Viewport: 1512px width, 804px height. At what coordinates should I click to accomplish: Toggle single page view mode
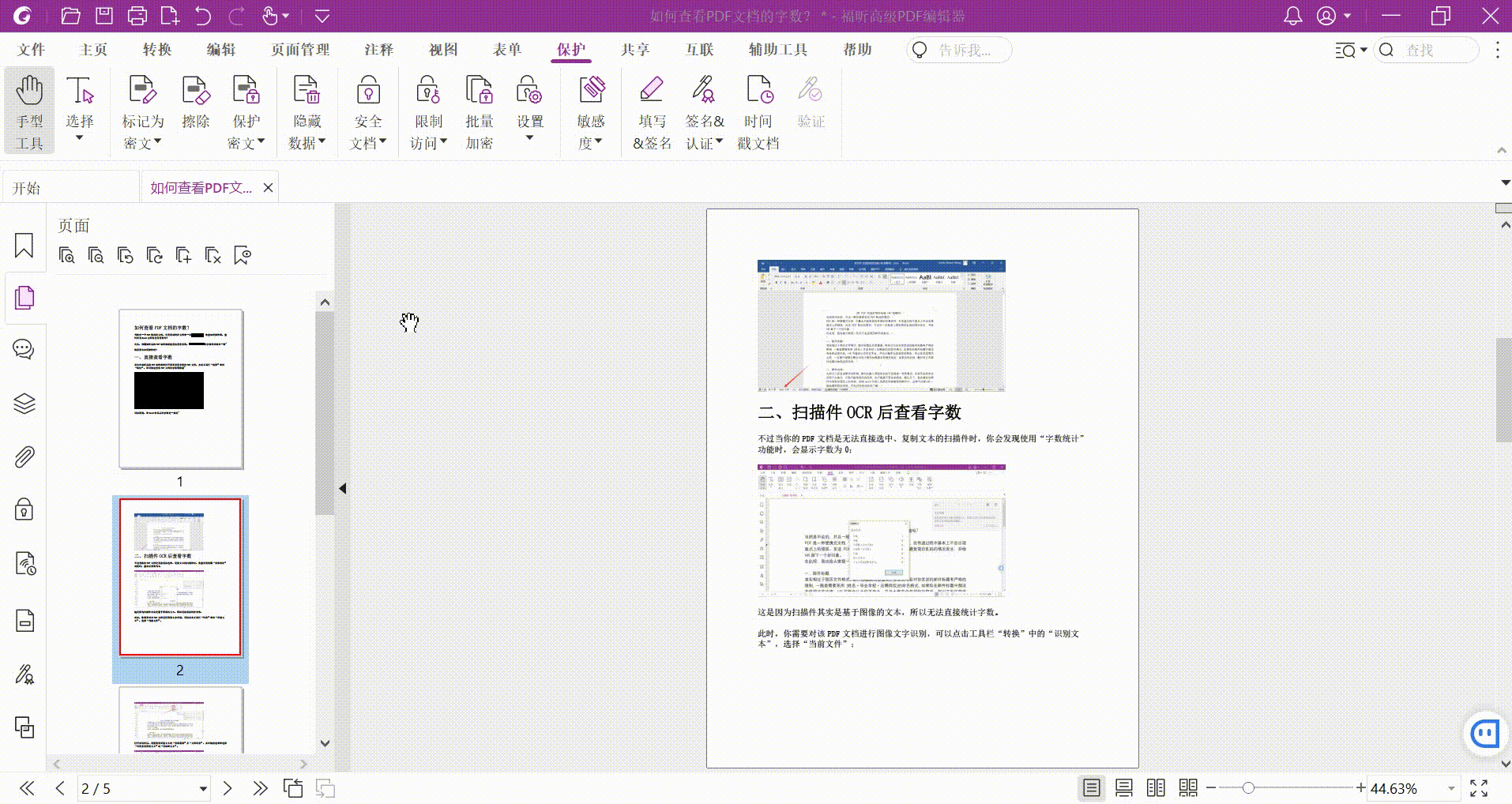point(1091,787)
